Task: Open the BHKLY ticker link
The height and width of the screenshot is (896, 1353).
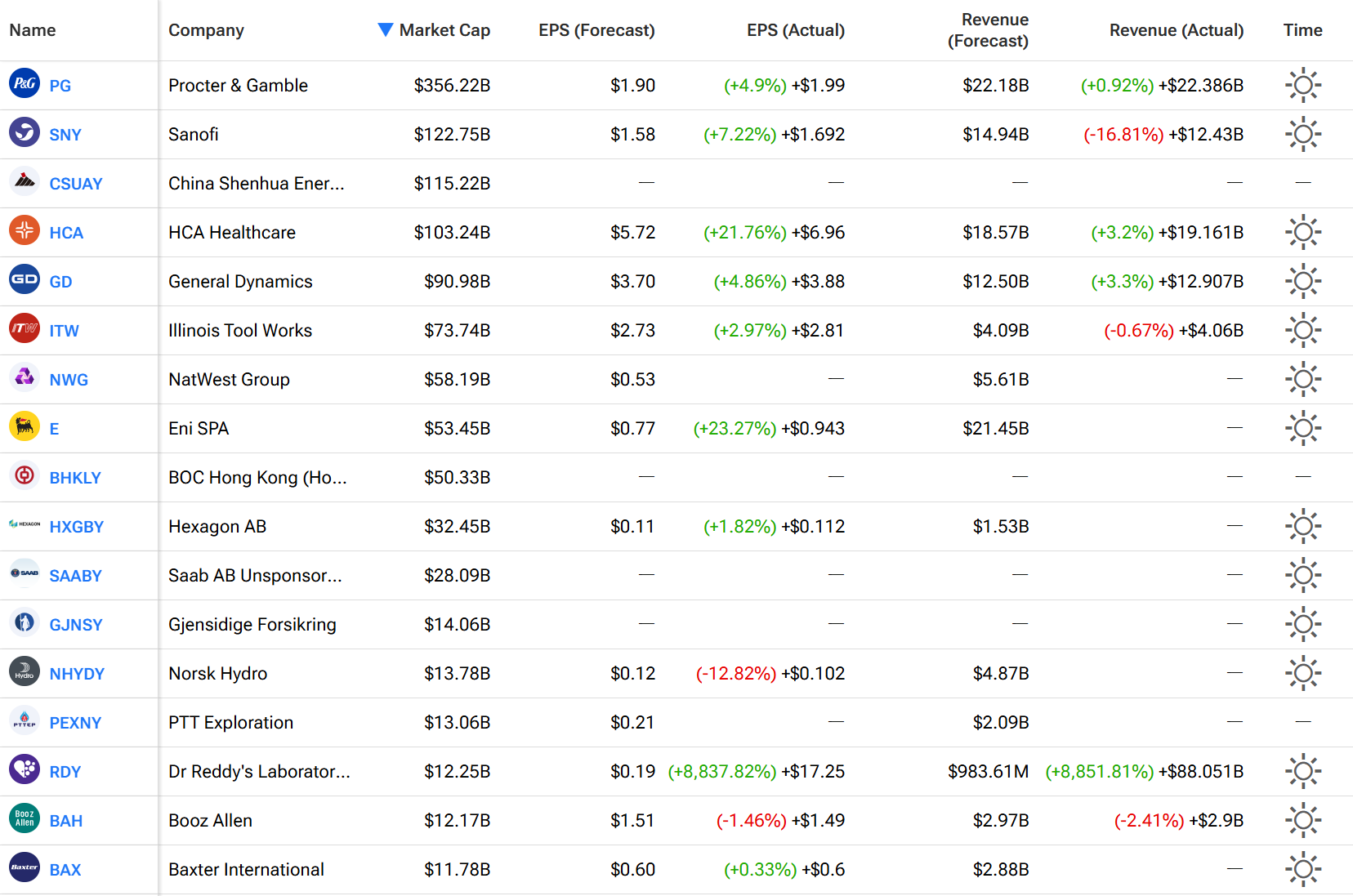Action: click(x=75, y=478)
